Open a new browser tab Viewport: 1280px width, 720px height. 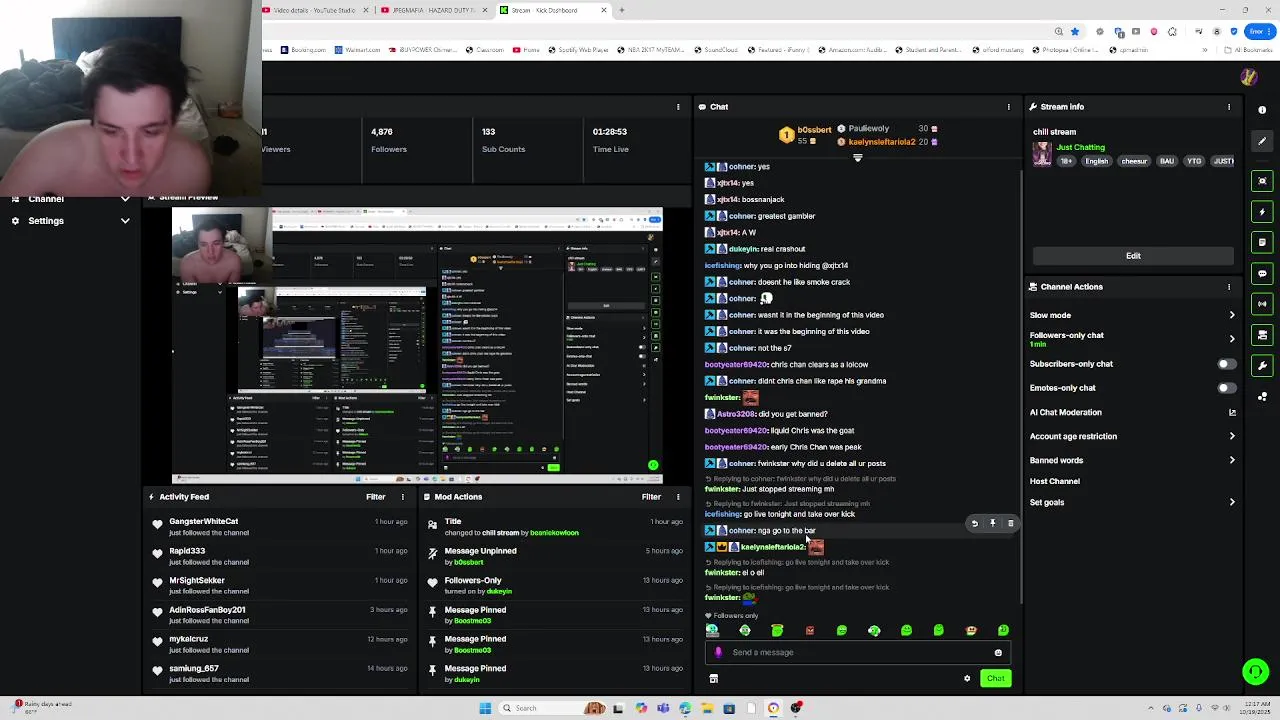621,10
